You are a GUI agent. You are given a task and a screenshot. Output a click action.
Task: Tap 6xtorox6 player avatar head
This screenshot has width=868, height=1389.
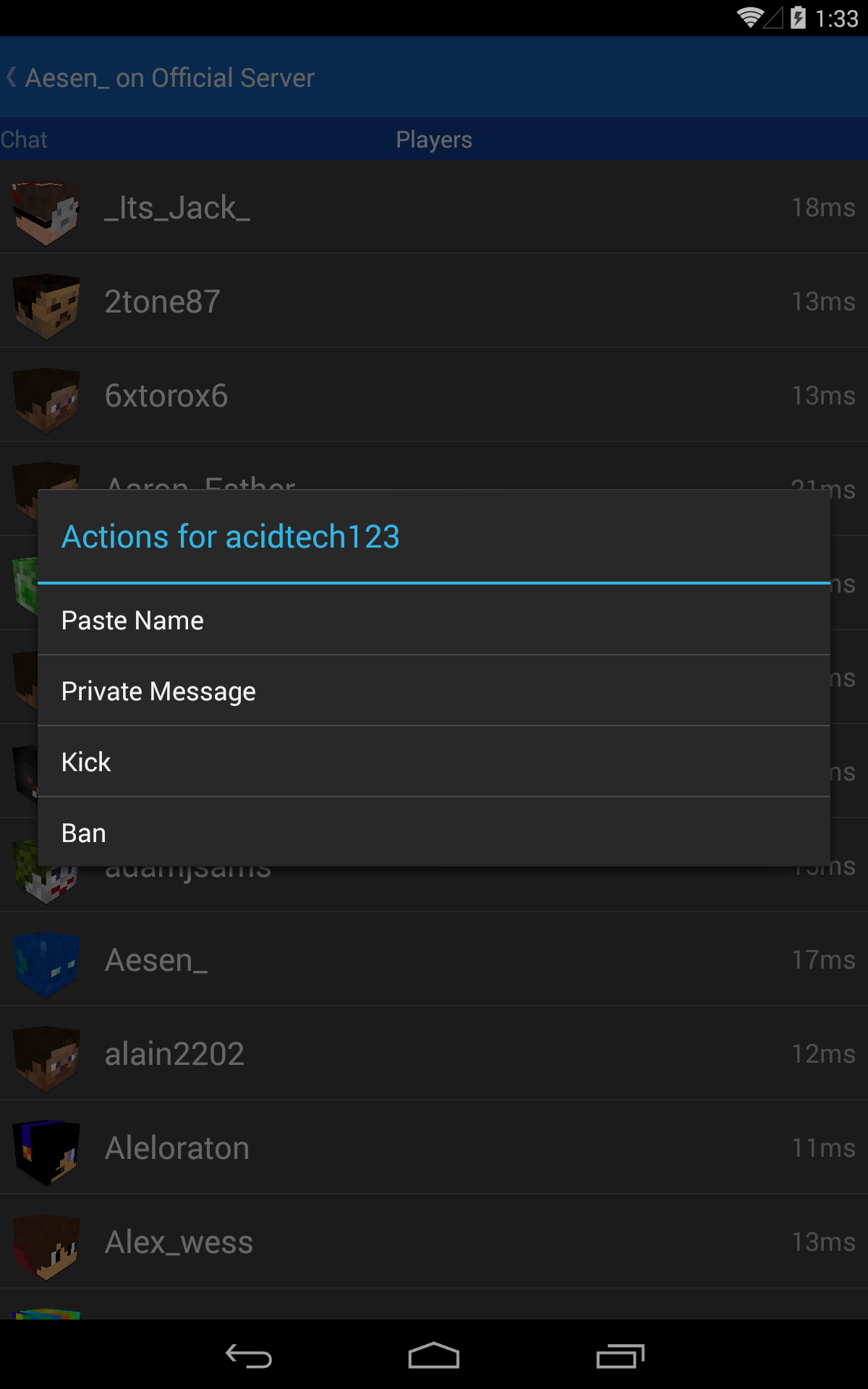[x=46, y=400]
